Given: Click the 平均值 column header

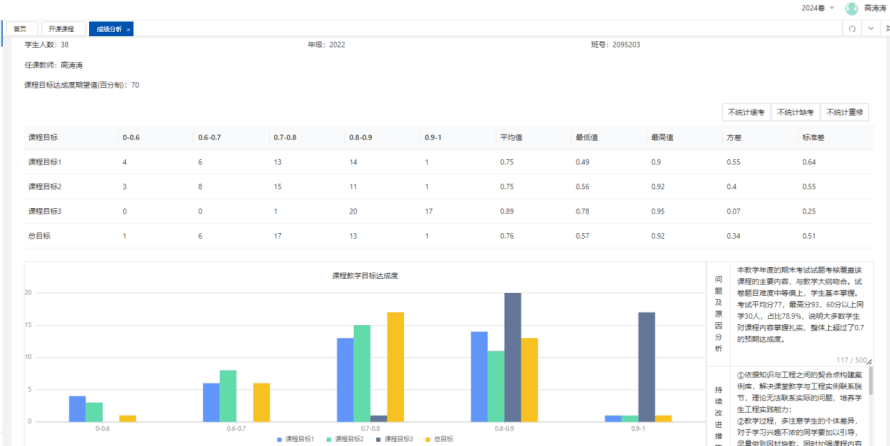Looking at the screenshot, I should [507, 136].
